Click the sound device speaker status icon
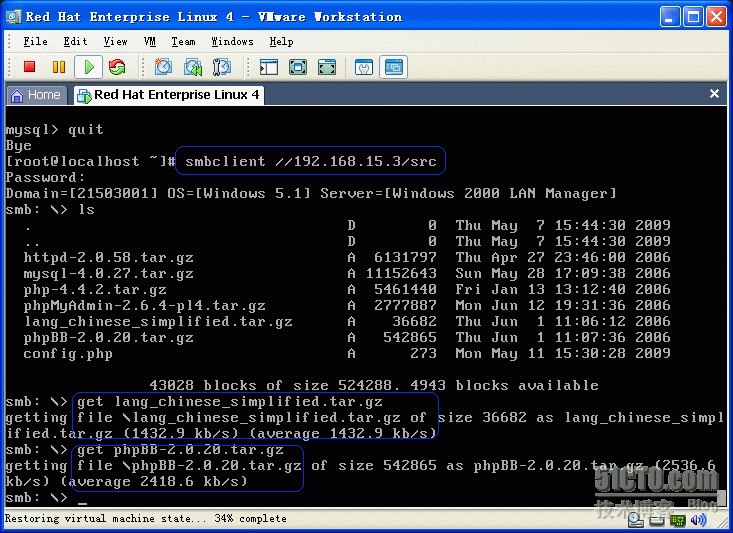Image resolution: width=733 pixels, height=533 pixels. point(698,519)
